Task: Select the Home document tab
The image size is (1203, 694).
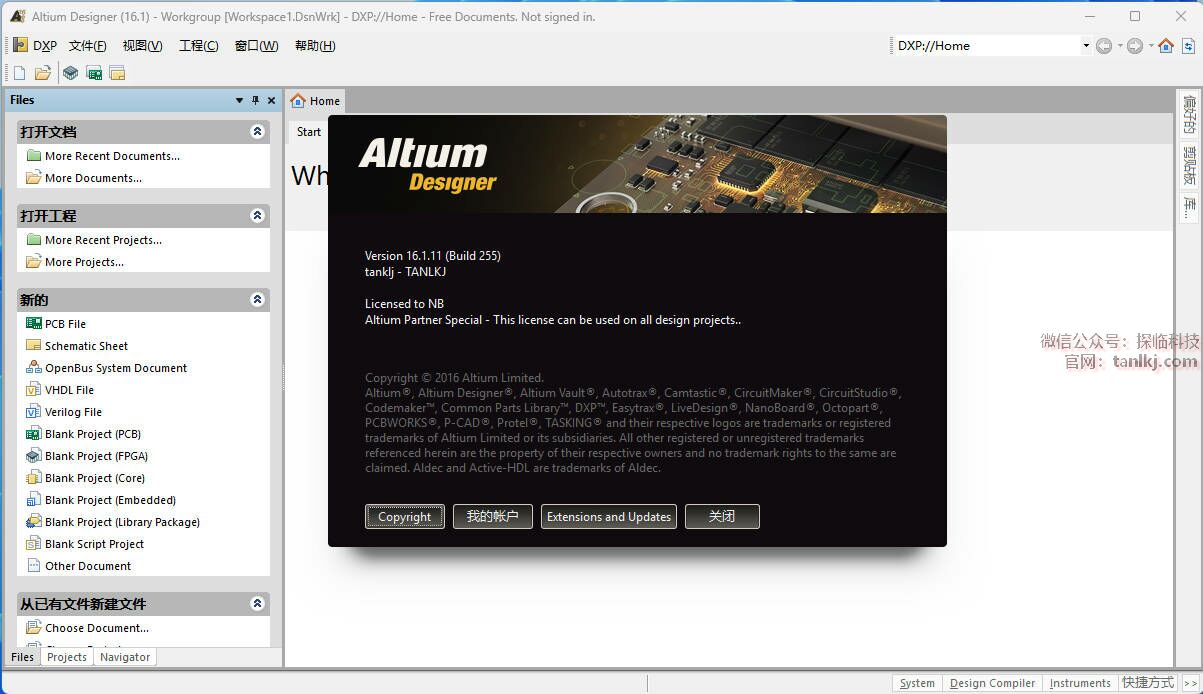Action: coord(315,100)
